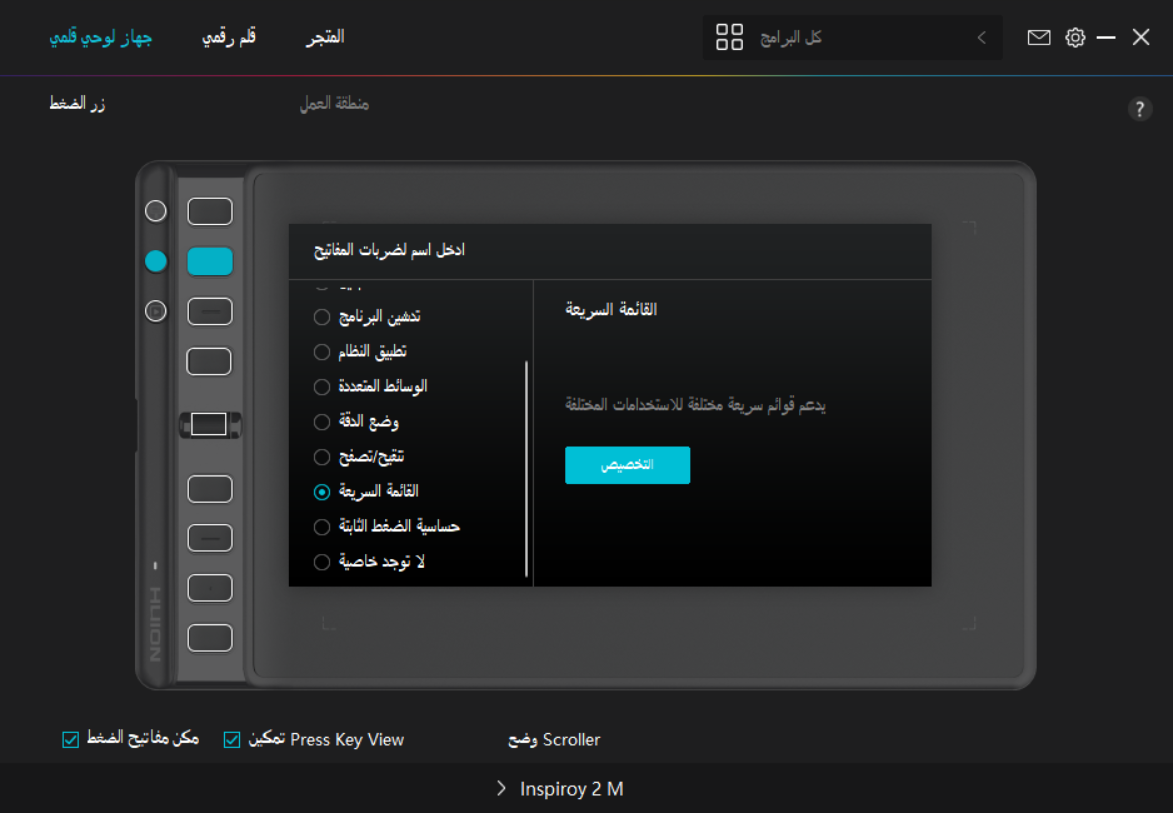The image size is (1173, 813).
Task: Click the mail envelope icon
Action: coord(1039,38)
